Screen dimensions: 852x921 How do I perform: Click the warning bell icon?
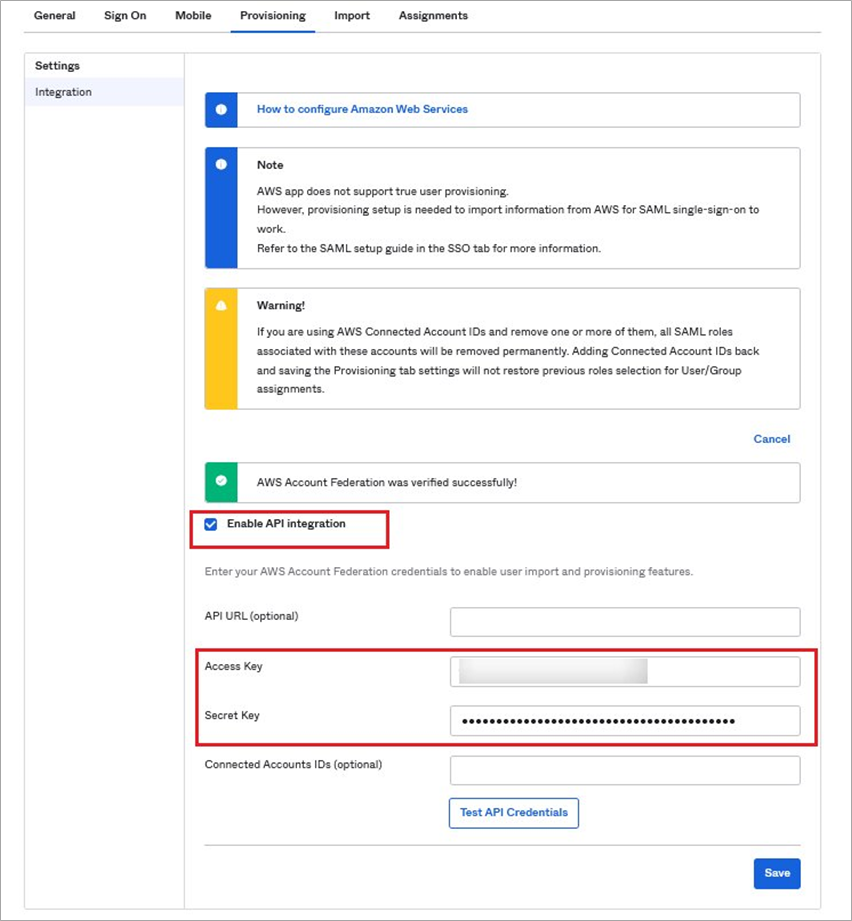click(x=221, y=305)
